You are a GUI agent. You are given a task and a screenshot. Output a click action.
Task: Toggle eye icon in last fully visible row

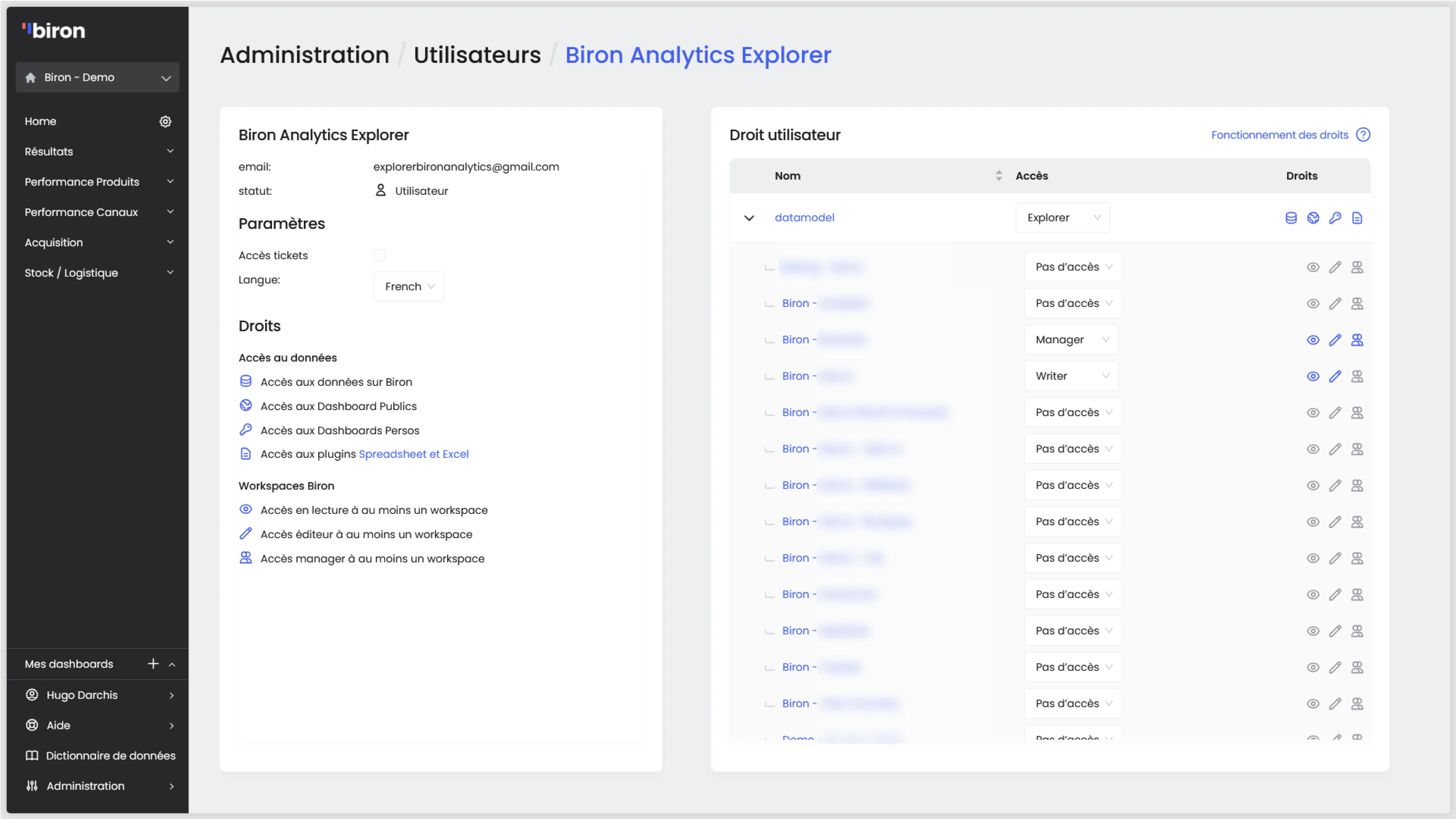pos(1313,704)
